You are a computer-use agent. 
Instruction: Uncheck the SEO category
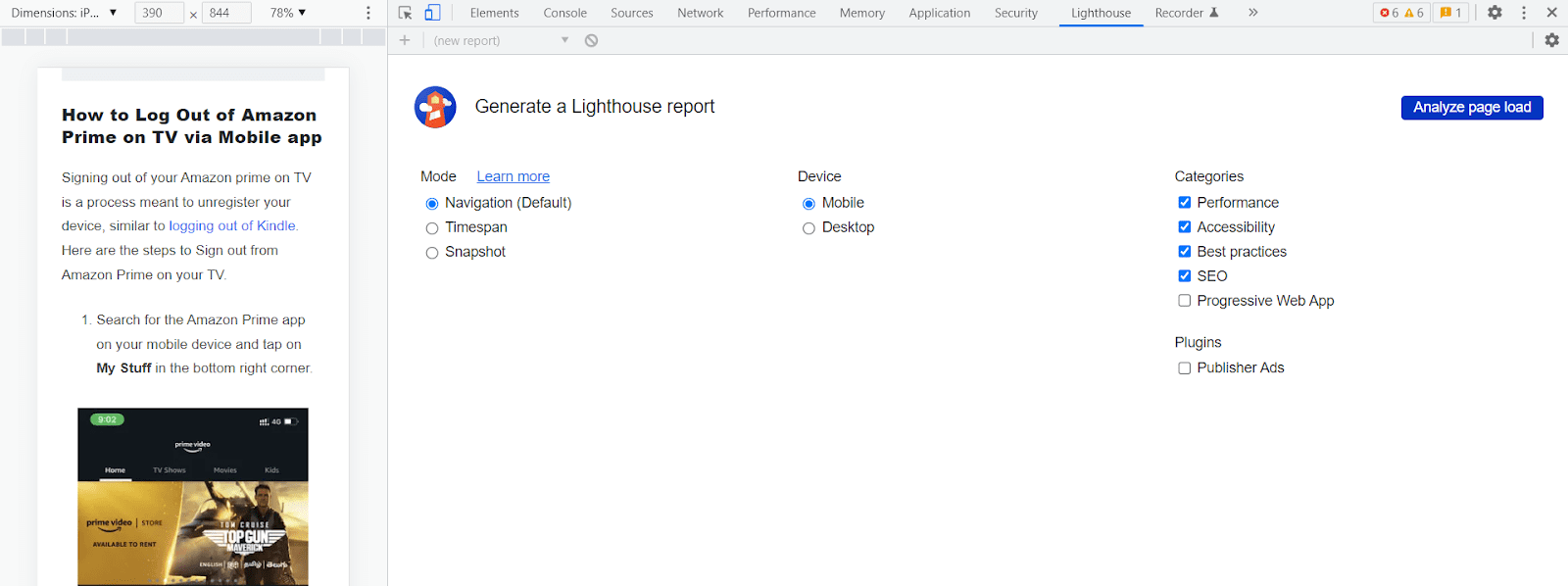(1185, 276)
